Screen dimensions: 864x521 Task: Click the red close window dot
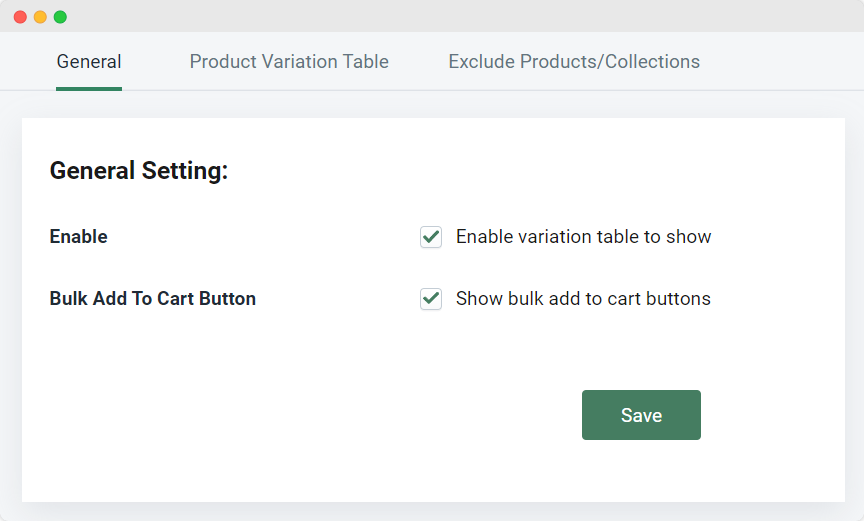click(x=20, y=17)
